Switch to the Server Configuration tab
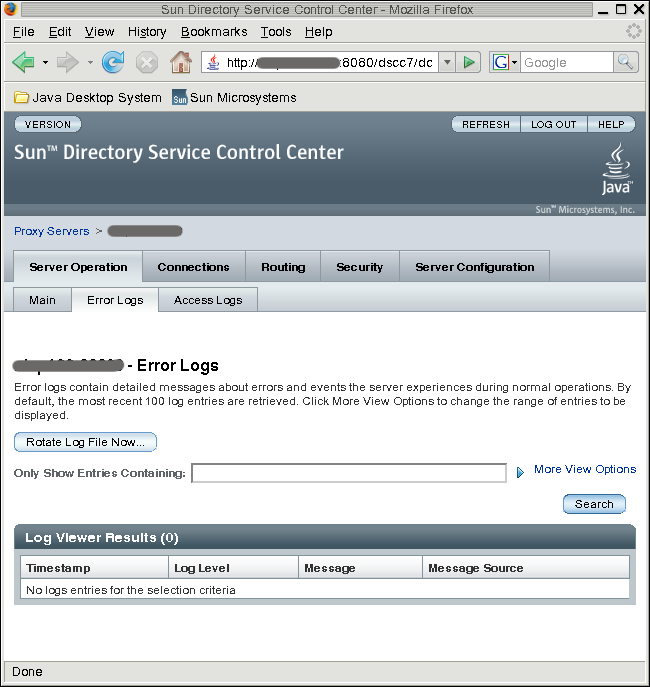650x687 pixels. tap(474, 267)
